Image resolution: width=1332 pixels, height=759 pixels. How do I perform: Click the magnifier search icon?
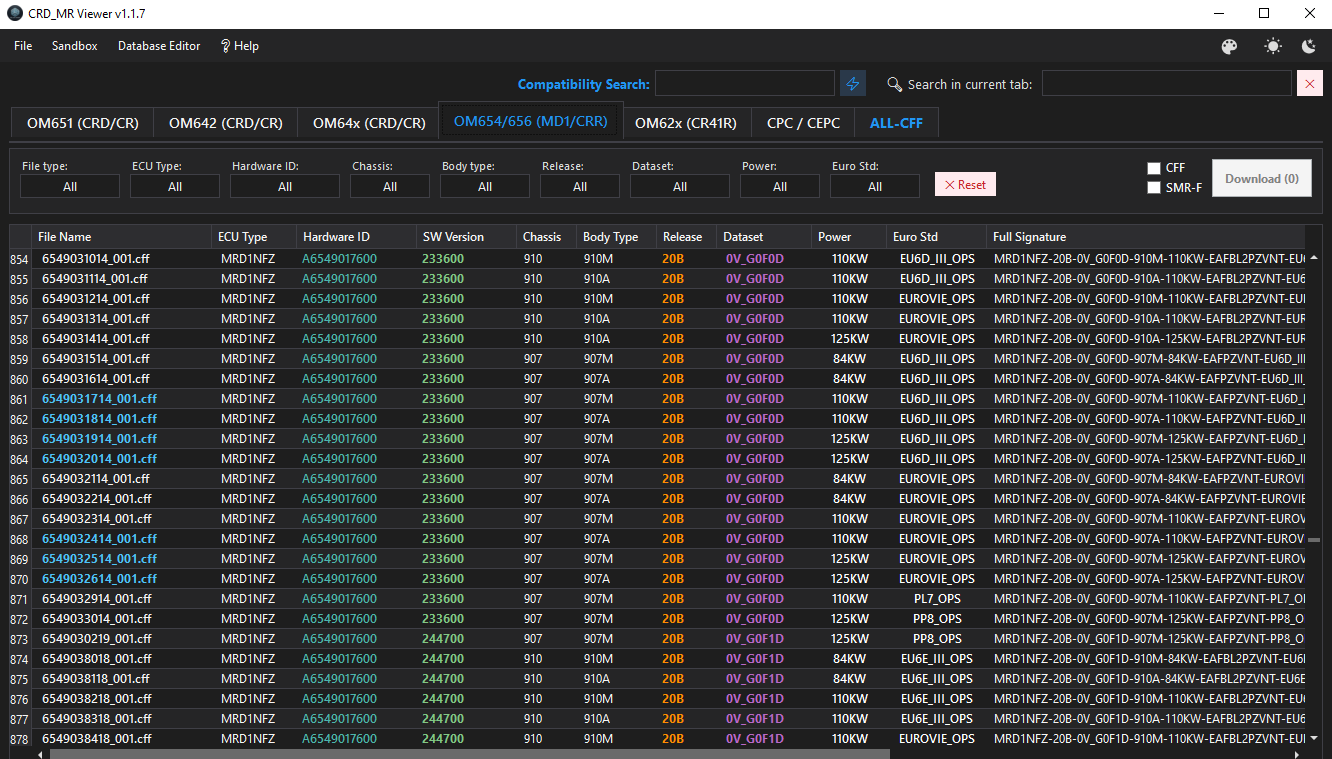tap(895, 84)
